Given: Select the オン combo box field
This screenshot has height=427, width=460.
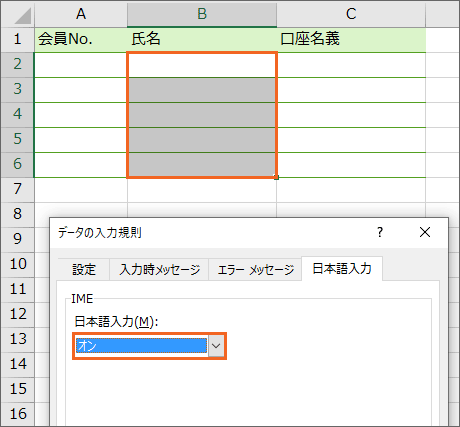Looking at the screenshot, I should coord(149,346).
